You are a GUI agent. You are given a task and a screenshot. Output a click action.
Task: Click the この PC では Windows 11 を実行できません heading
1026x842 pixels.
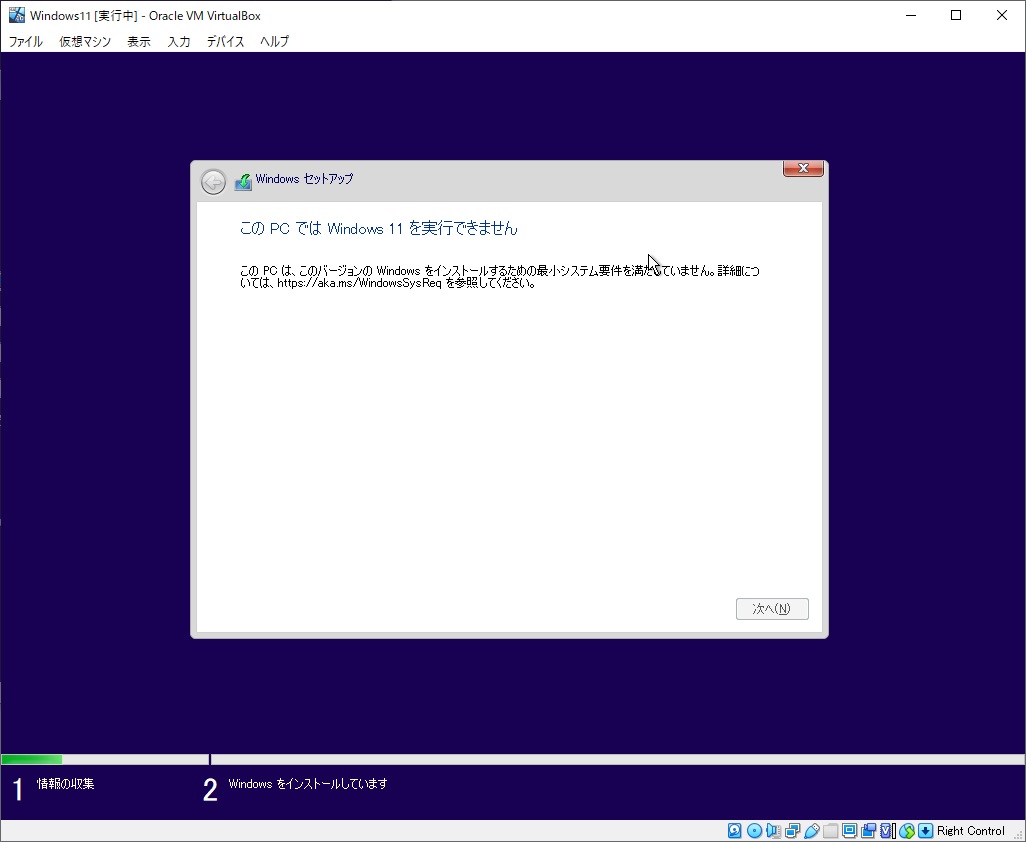click(378, 228)
